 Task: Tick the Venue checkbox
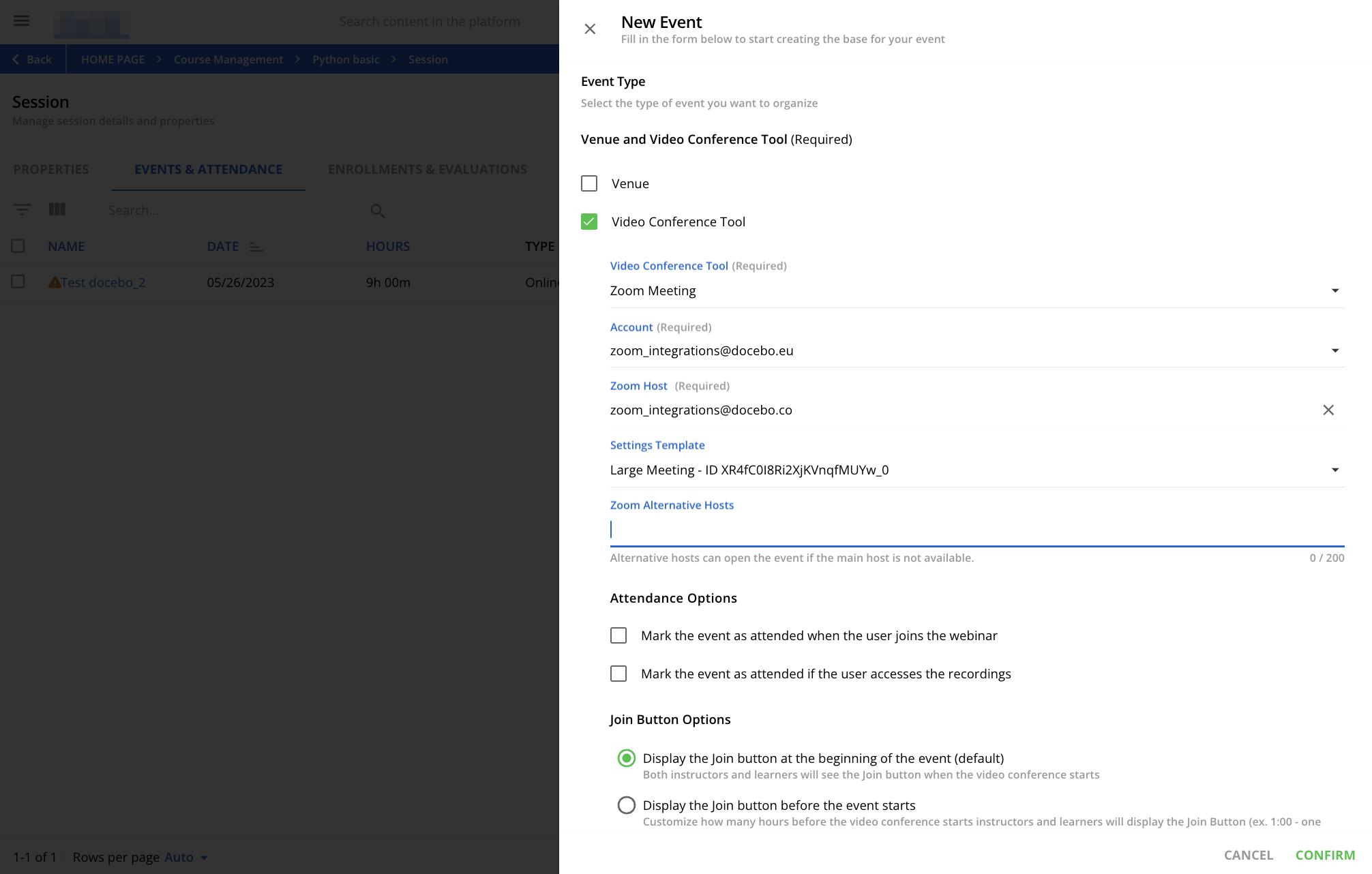tap(589, 183)
